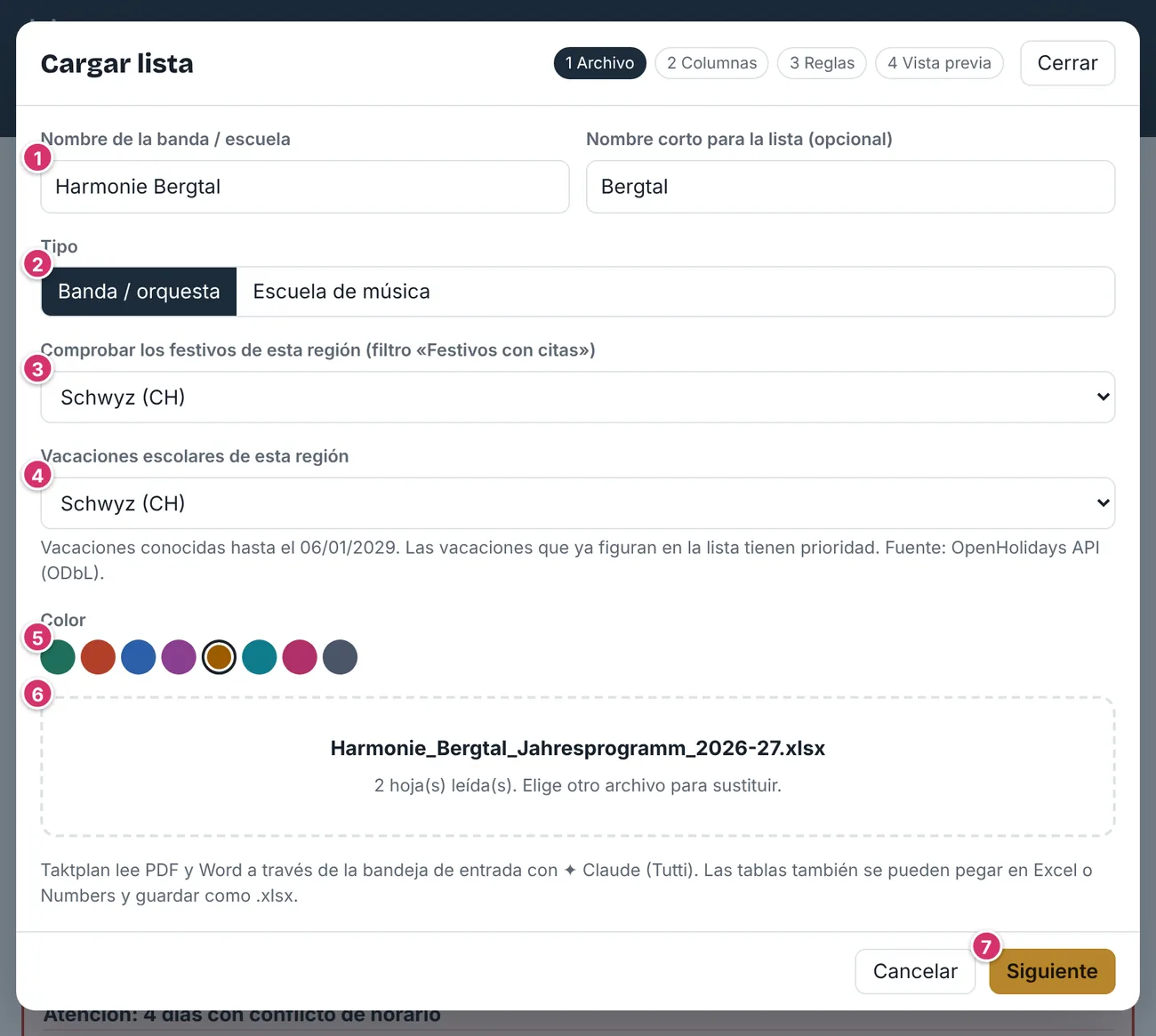Viewport: 1156px width, 1036px height.
Task: Pick the slate gray color swatch
Action: point(340,657)
